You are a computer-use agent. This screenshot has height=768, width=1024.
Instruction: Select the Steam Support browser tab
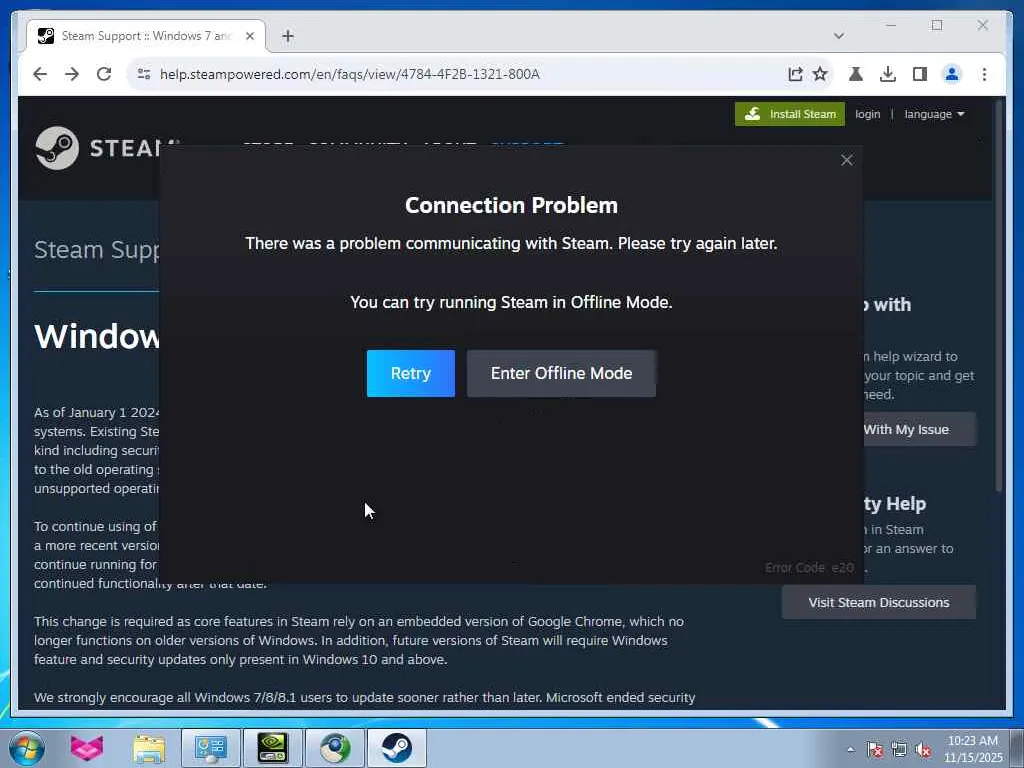[145, 36]
